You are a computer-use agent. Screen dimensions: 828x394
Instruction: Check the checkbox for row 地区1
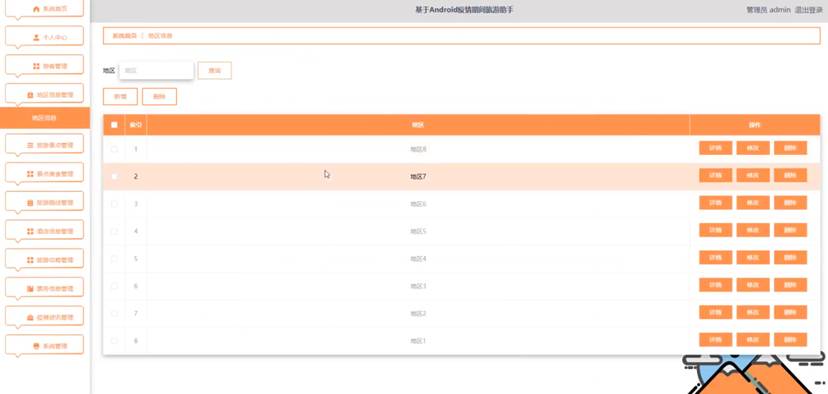click(114, 341)
